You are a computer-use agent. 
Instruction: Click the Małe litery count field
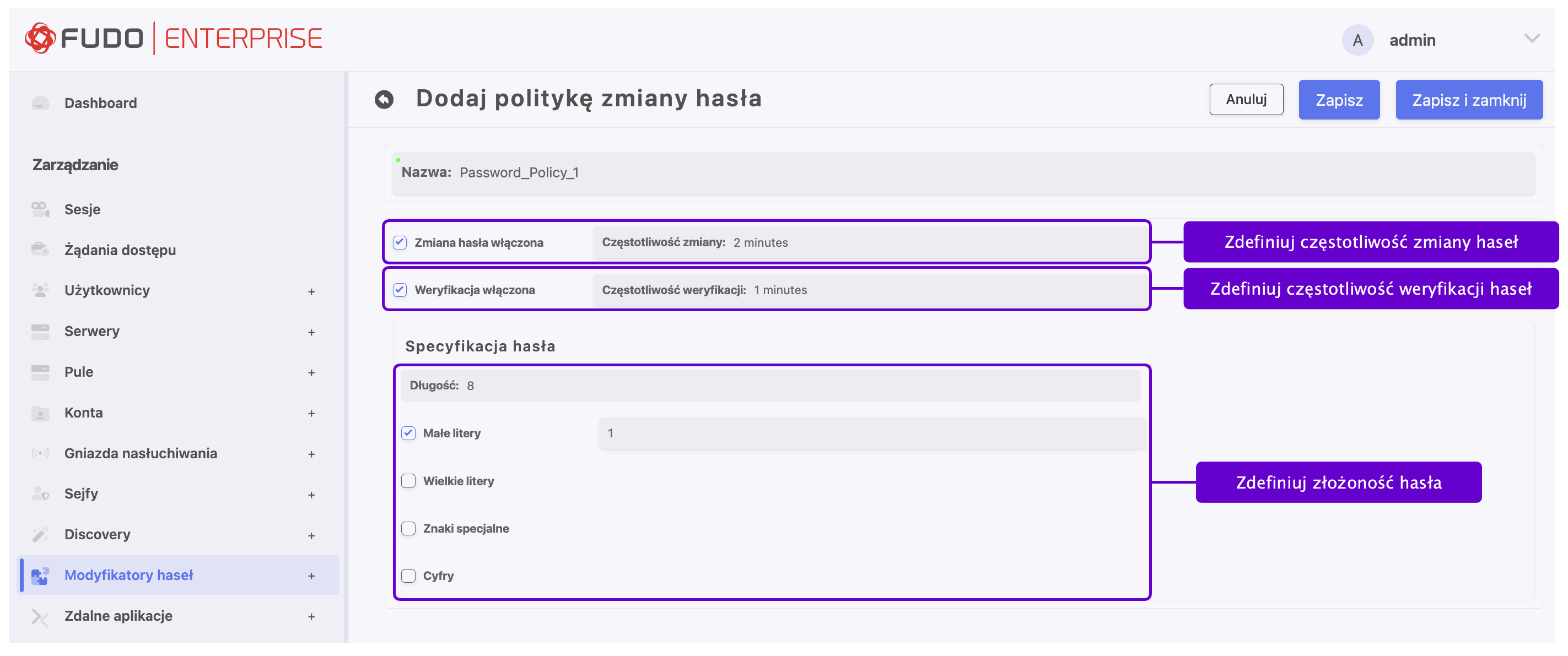tap(872, 433)
